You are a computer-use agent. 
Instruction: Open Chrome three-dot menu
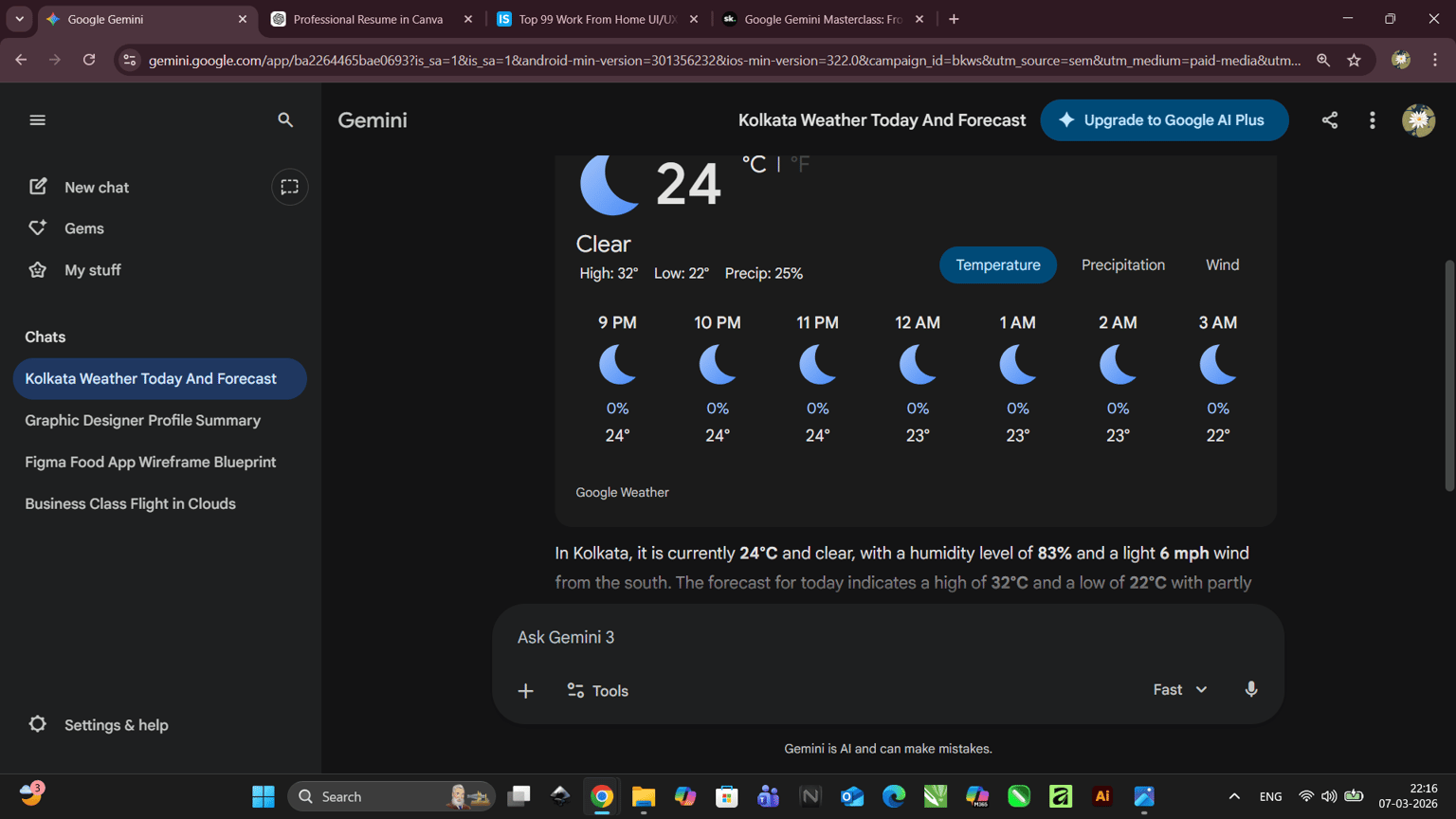click(1435, 60)
